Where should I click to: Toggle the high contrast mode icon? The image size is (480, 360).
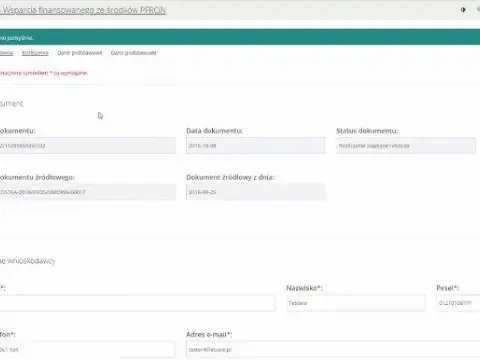click(463, 10)
